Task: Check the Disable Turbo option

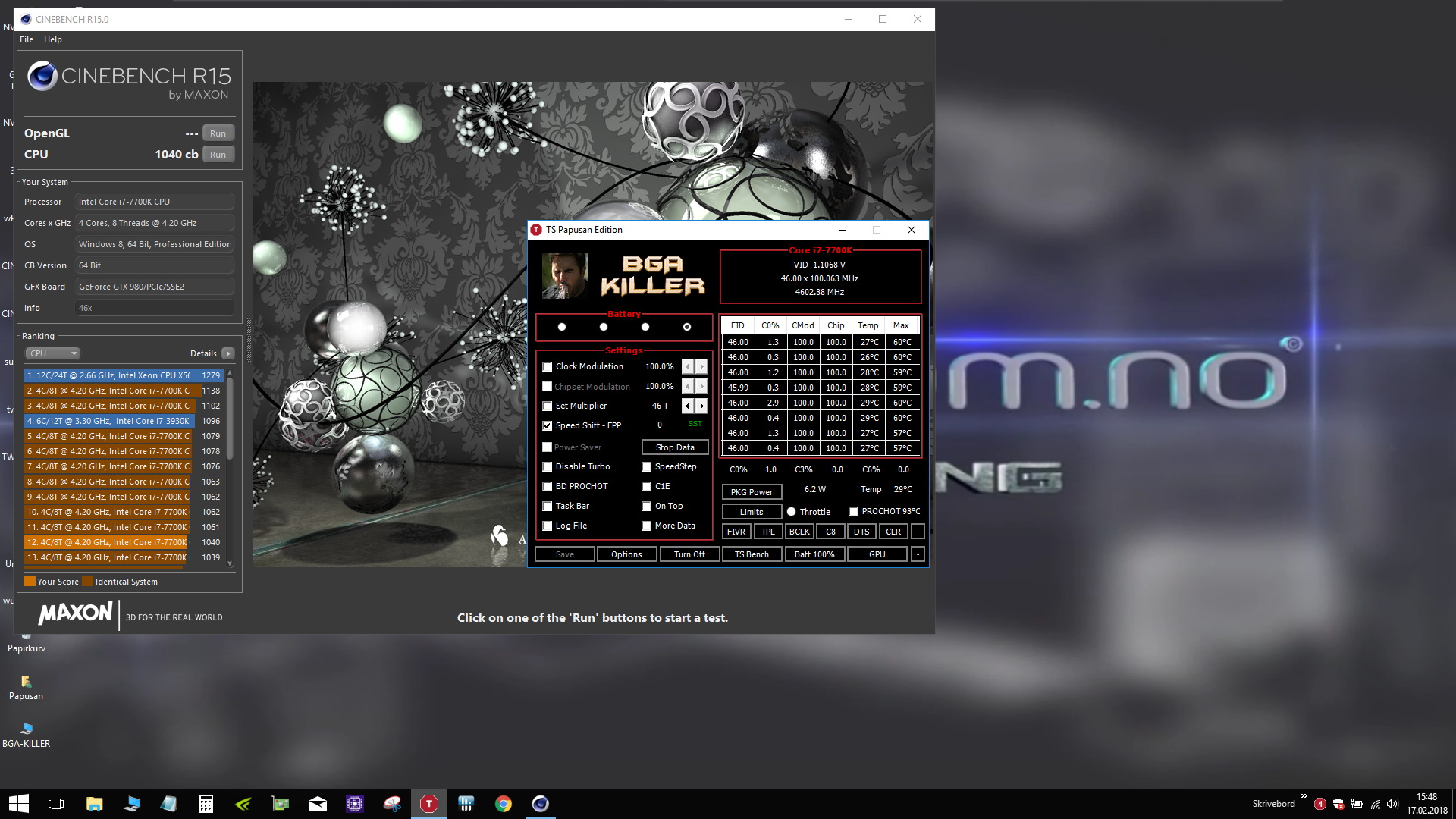Action: coord(547,467)
